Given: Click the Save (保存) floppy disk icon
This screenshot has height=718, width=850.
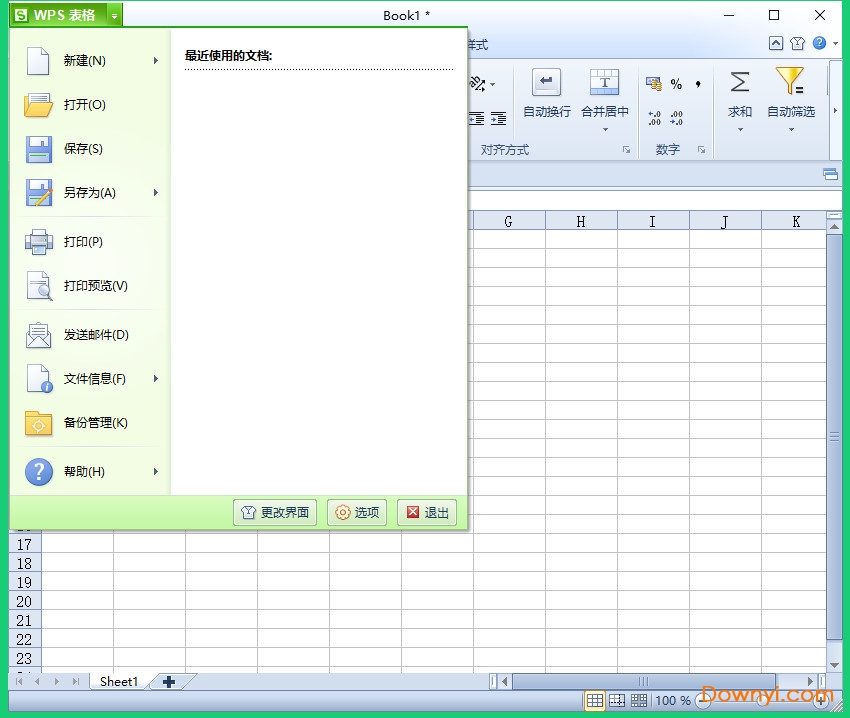Looking at the screenshot, I should pos(39,149).
